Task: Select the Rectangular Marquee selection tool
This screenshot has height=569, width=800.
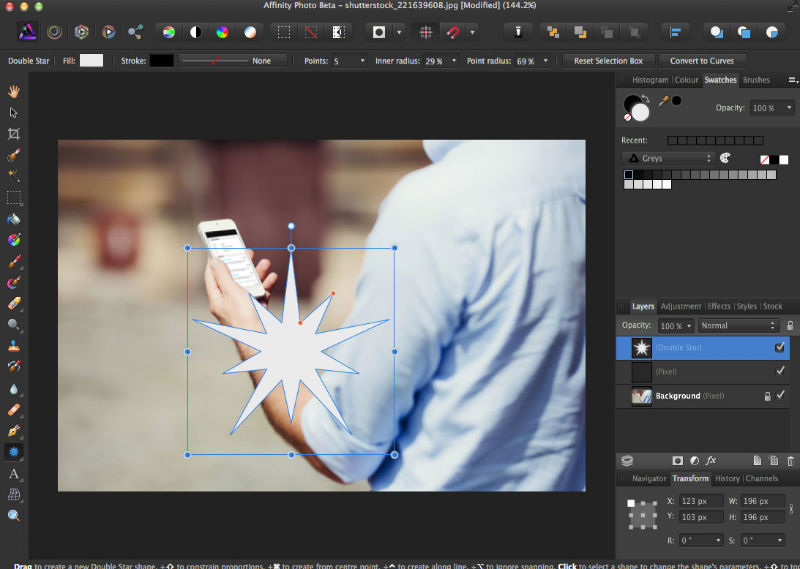Action: [14, 197]
